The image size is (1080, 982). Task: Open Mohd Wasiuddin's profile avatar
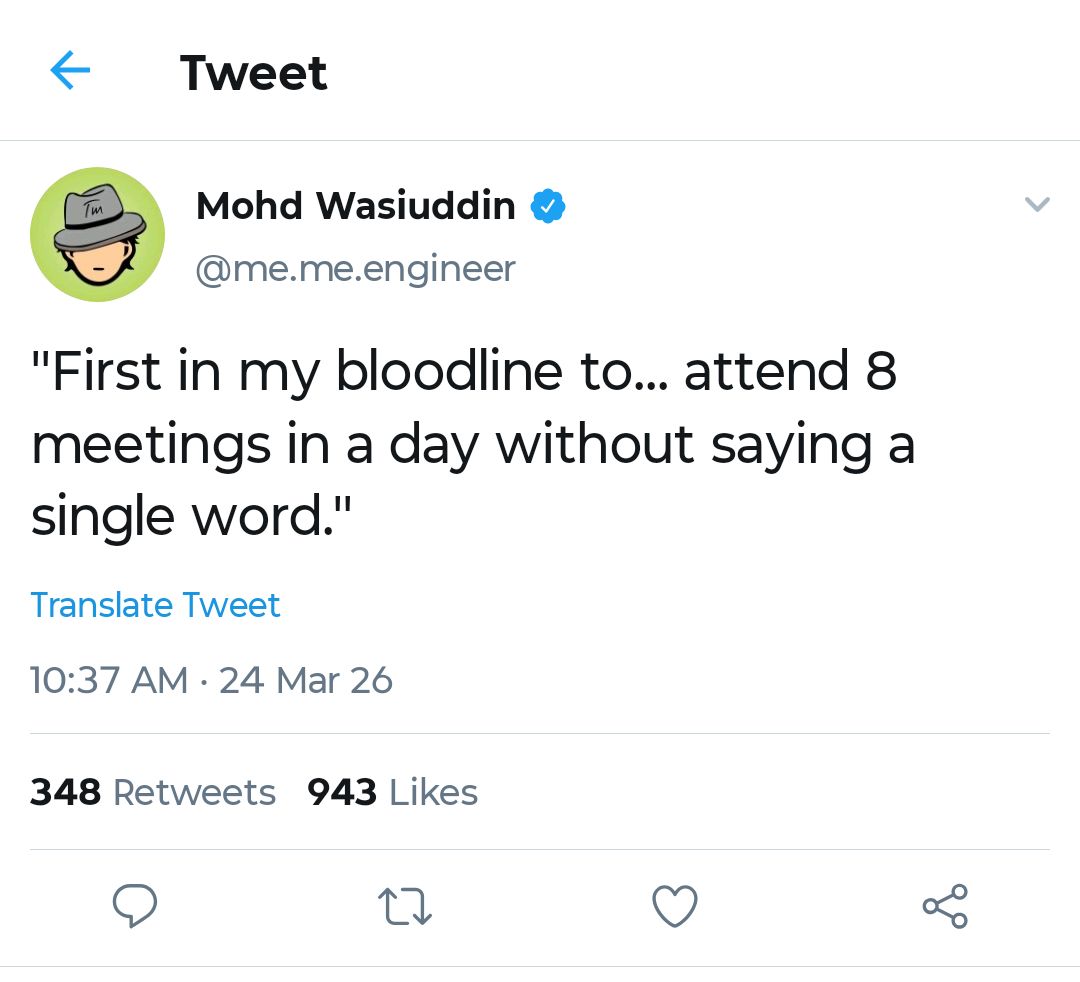pos(97,234)
